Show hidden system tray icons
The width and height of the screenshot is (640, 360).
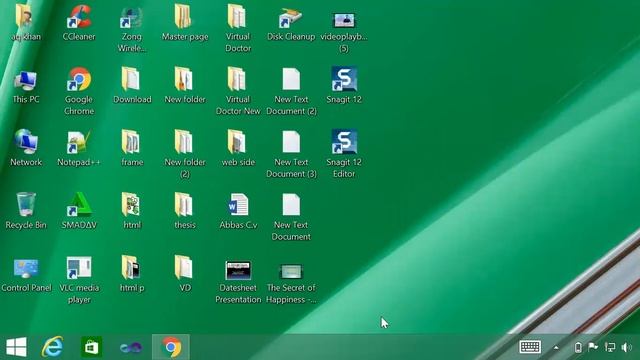click(x=556, y=348)
